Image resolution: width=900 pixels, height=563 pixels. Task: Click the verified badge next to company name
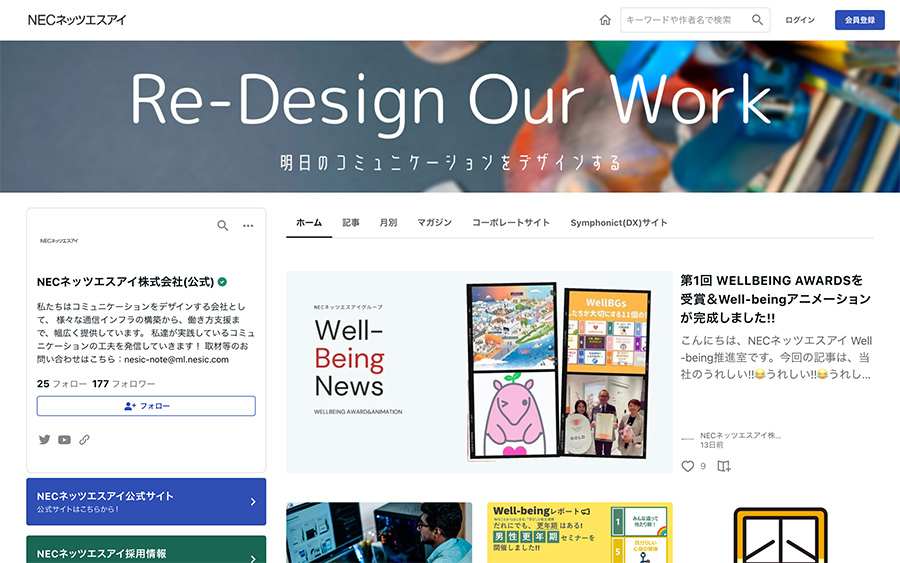pyautogui.click(x=222, y=282)
